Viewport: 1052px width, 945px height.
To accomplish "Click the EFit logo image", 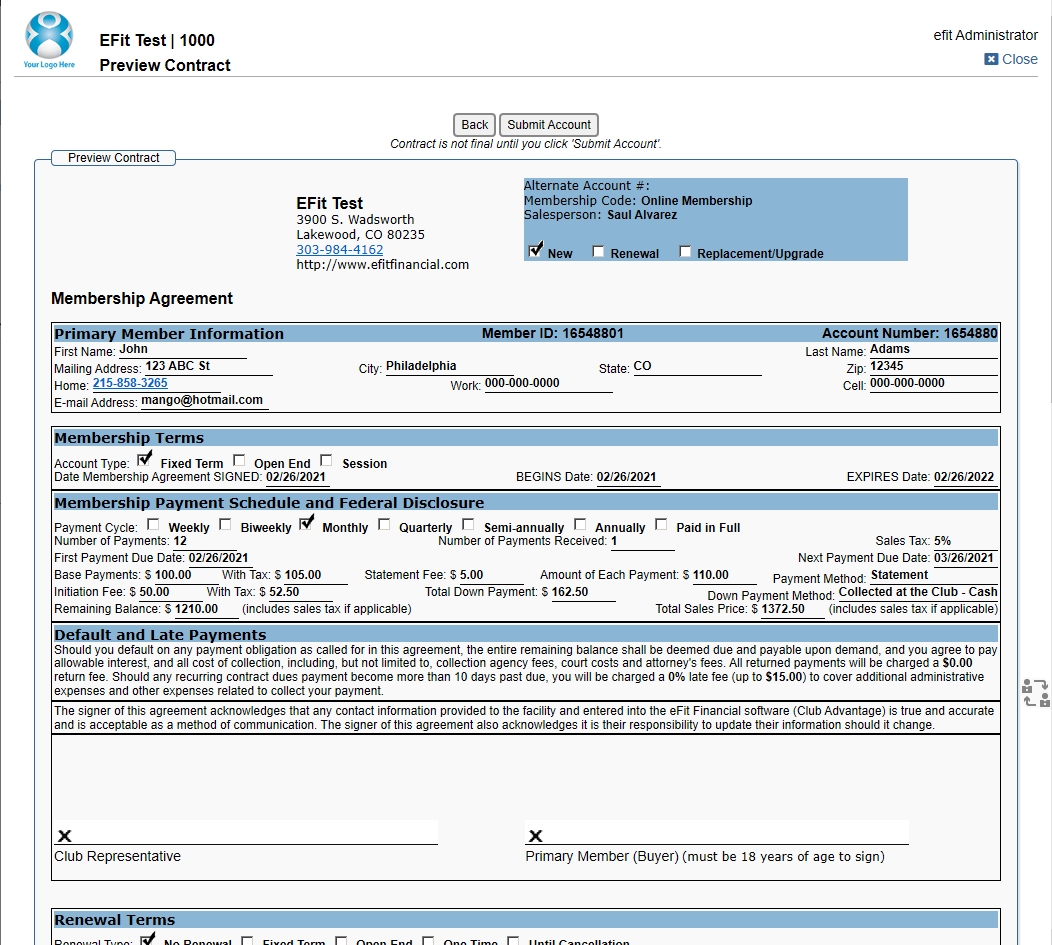I will pyautogui.click(x=49, y=40).
